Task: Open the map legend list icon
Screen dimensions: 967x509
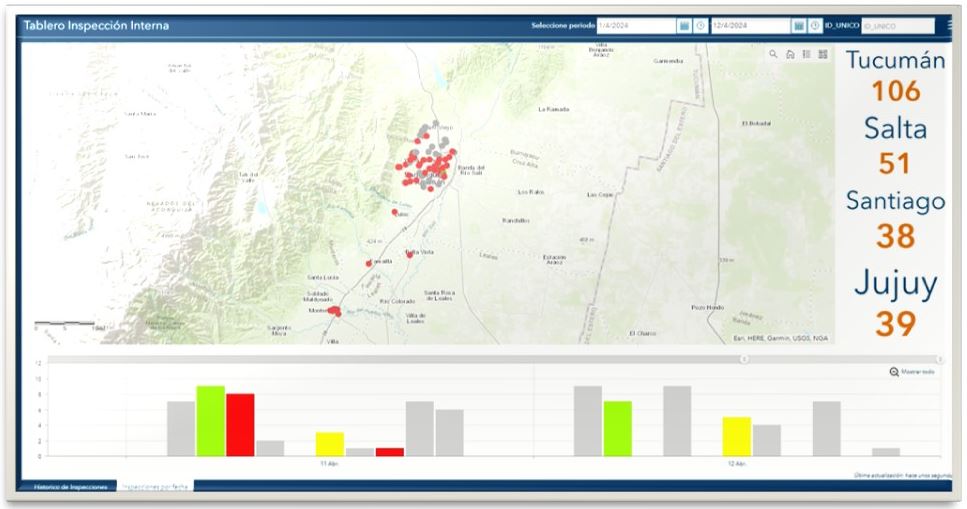Action: 806,54
